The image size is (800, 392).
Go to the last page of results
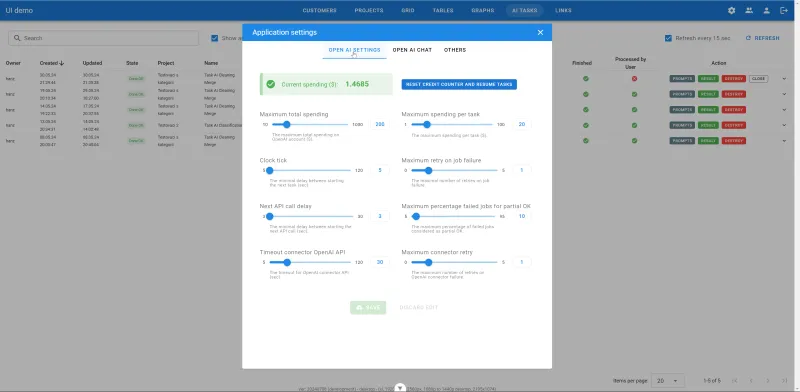(x=784, y=381)
